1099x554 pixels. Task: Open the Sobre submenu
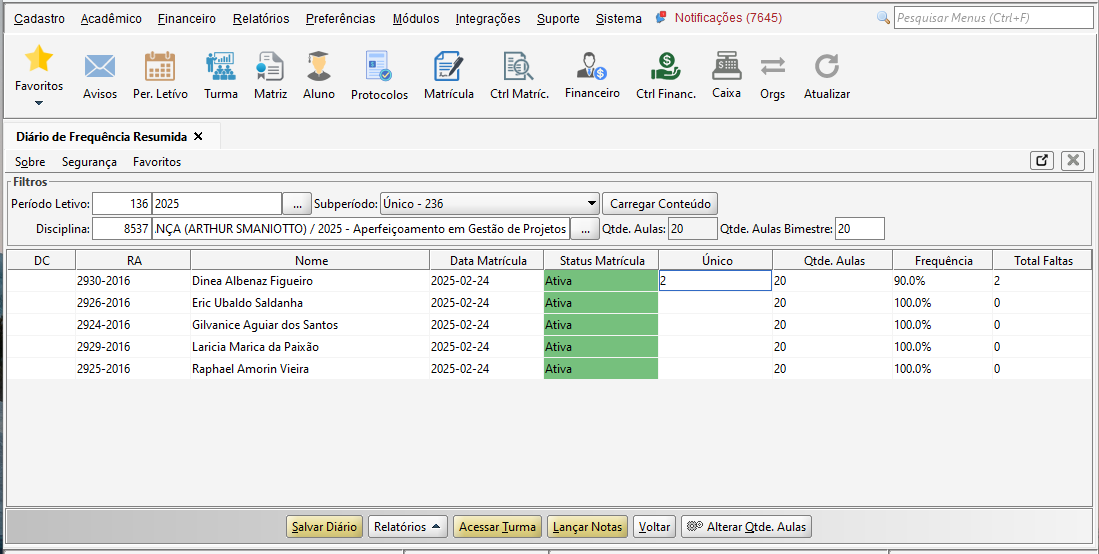tap(30, 162)
